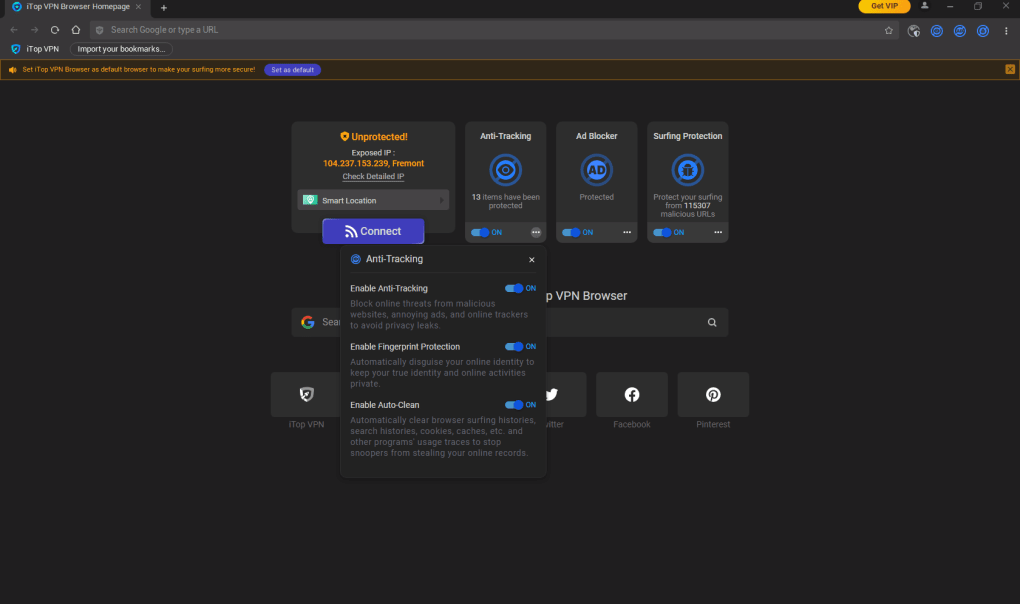Expand the Smart Location selector
This screenshot has width=1020, height=604.
tap(373, 200)
